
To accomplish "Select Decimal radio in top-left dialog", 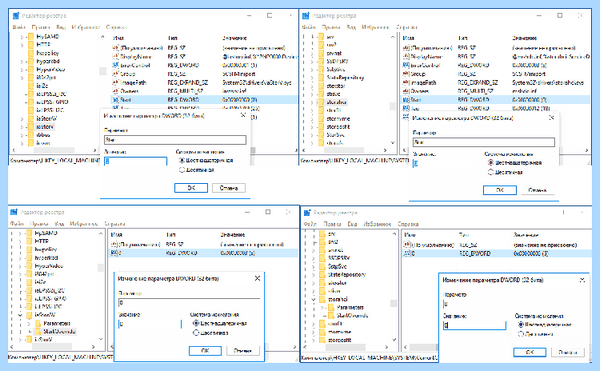I will (x=182, y=170).
